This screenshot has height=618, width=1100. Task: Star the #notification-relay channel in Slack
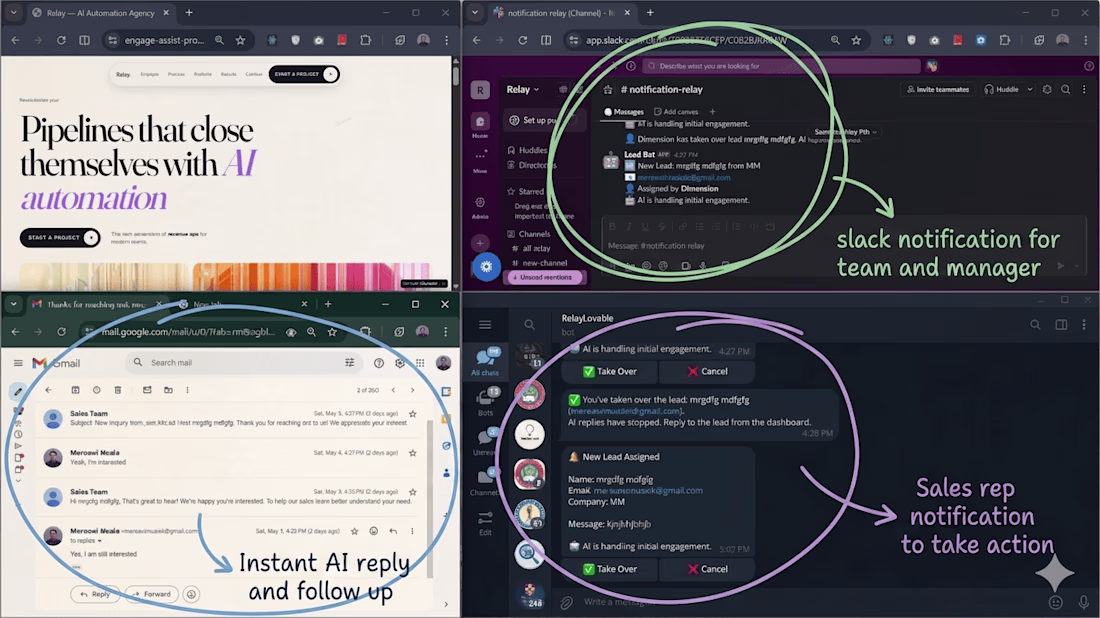point(608,90)
